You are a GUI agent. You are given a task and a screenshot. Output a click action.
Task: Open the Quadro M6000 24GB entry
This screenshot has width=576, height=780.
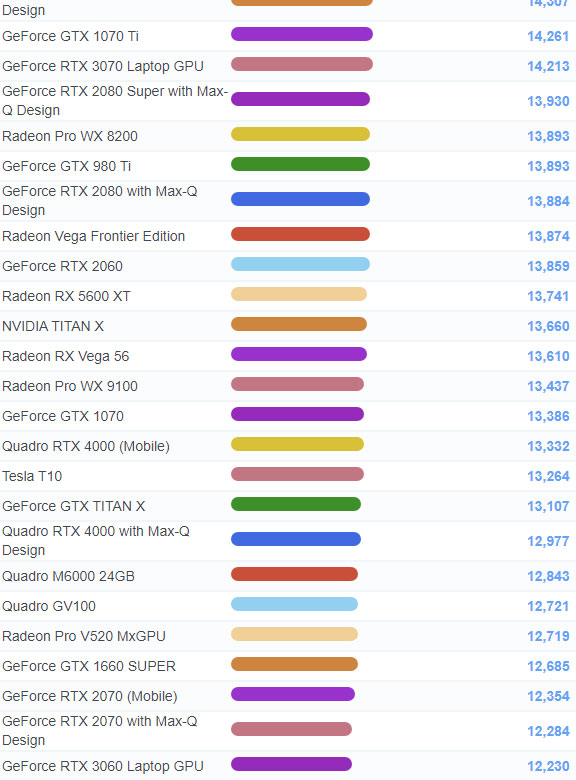[x=68, y=576]
